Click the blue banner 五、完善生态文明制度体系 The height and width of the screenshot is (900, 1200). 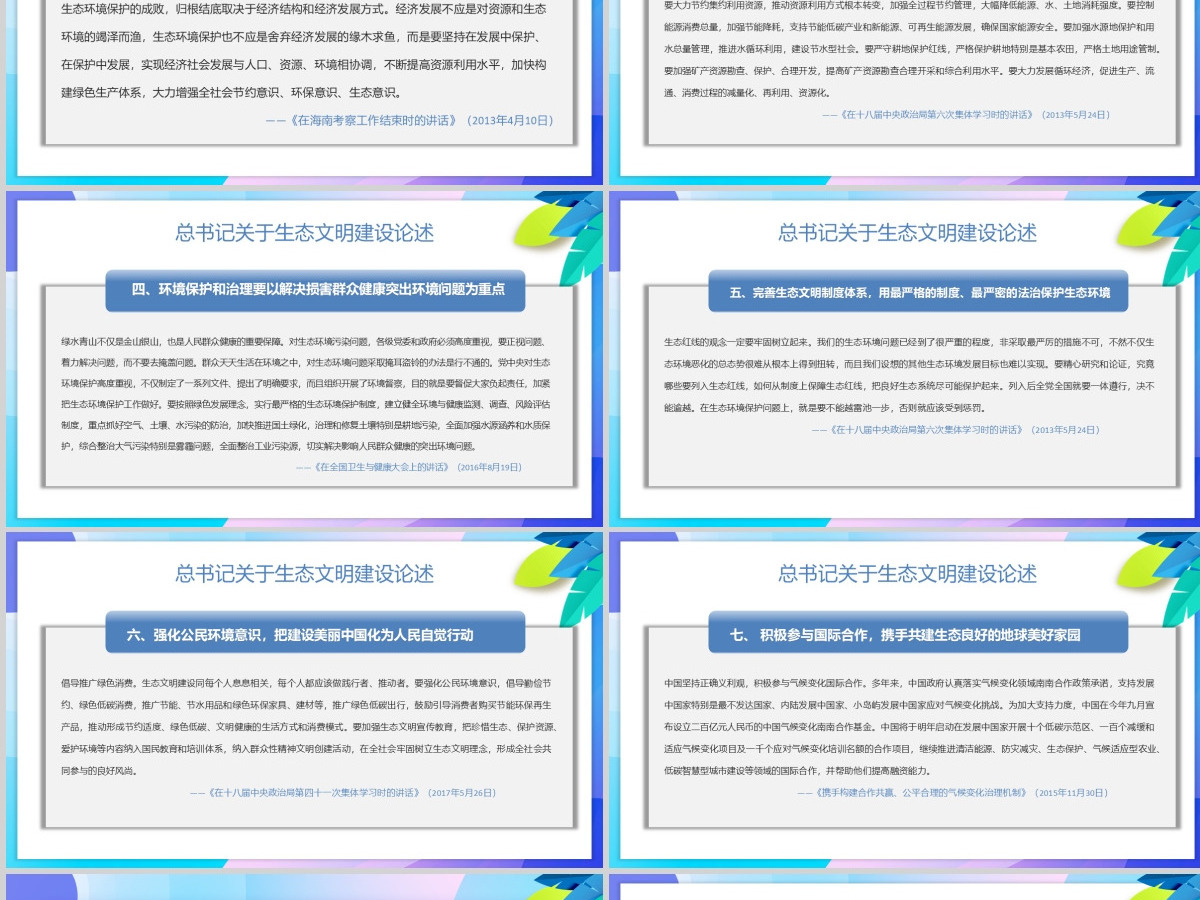[918, 292]
